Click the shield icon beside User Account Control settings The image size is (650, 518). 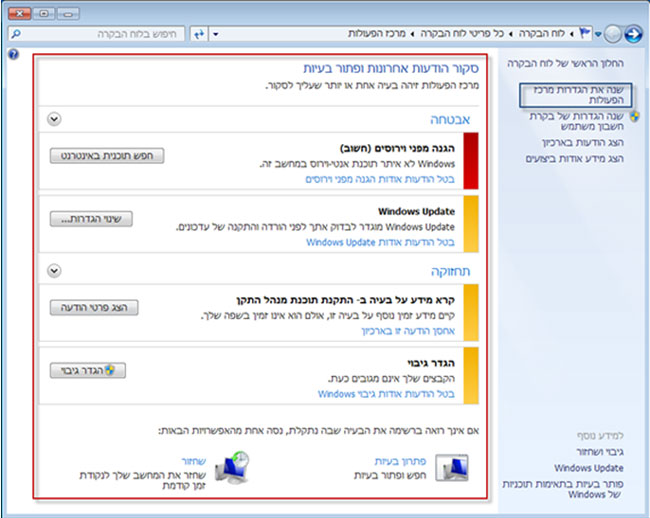[x=635, y=117]
